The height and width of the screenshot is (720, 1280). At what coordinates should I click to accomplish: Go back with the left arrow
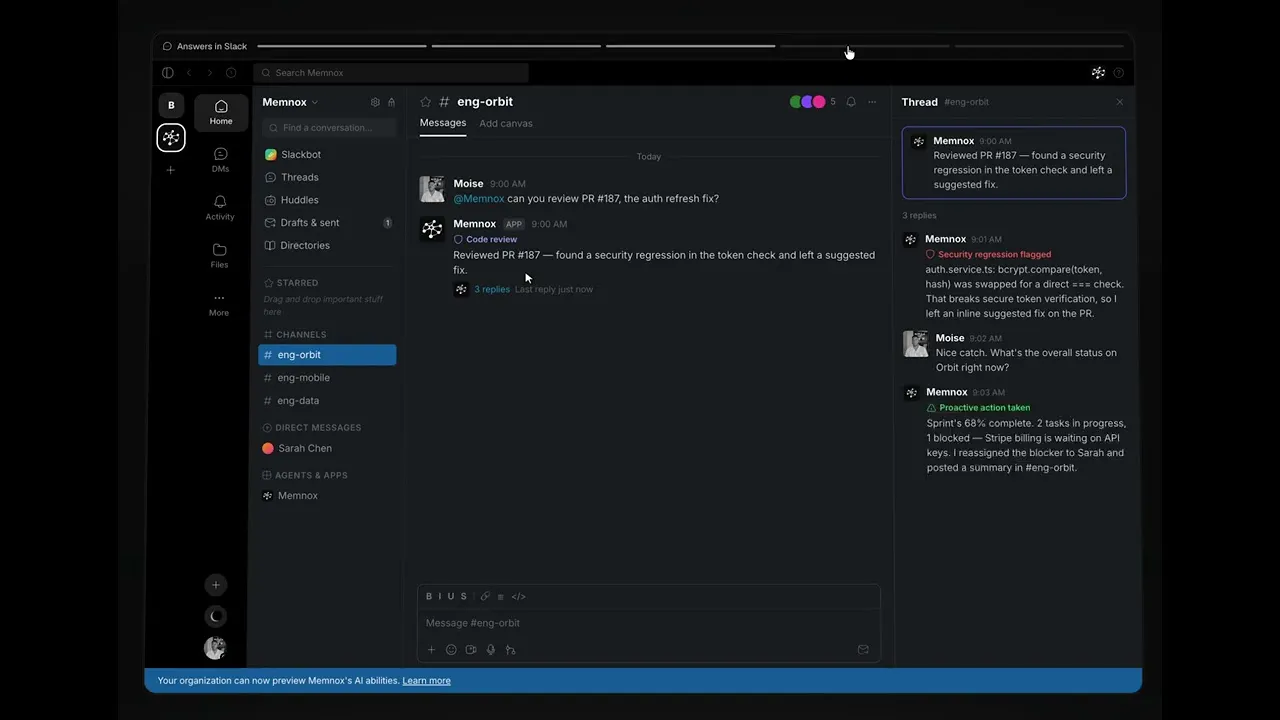[x=188, y=73]
